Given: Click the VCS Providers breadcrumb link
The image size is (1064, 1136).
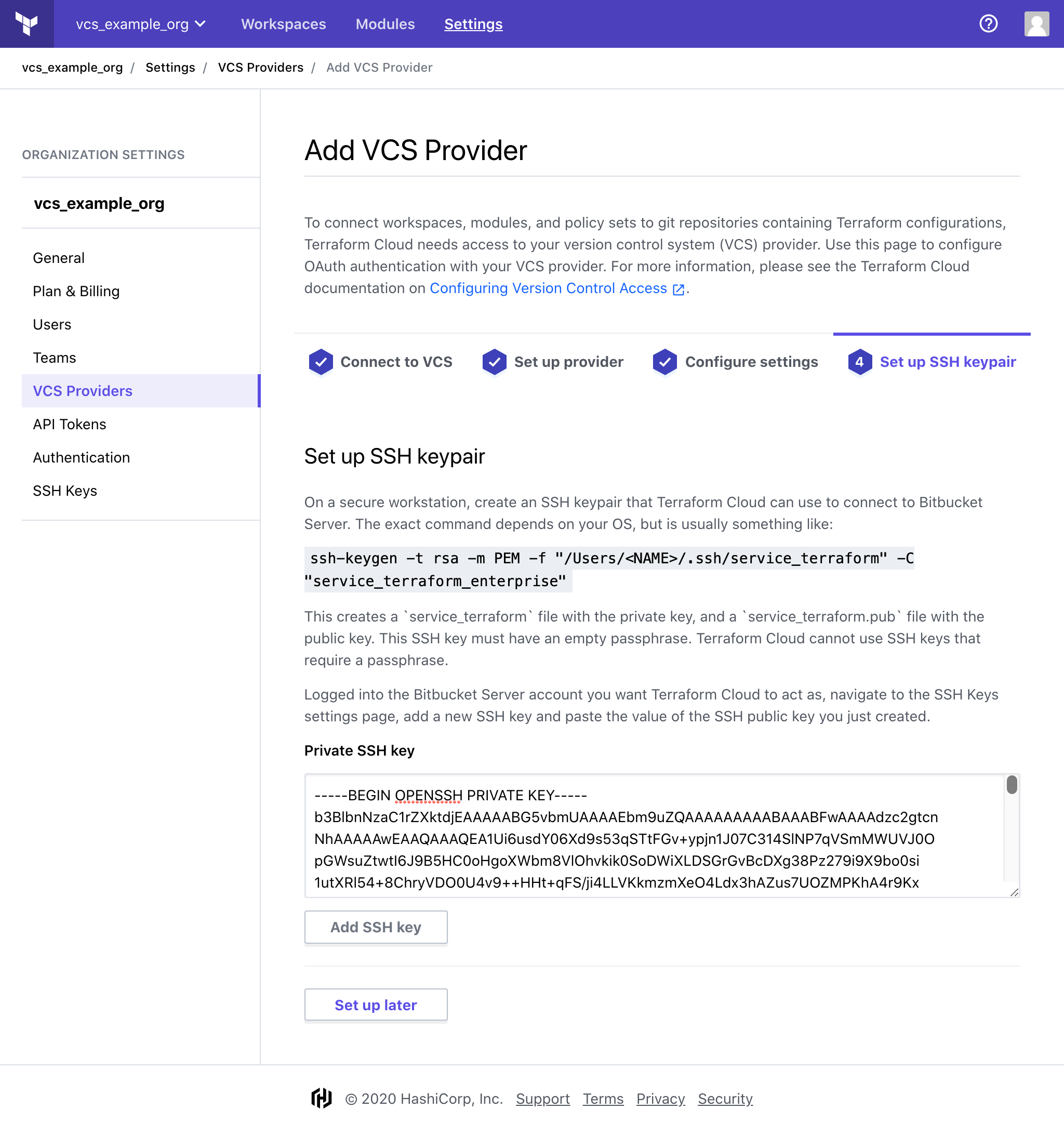Looking at the screenshot, I should [260, 67].
